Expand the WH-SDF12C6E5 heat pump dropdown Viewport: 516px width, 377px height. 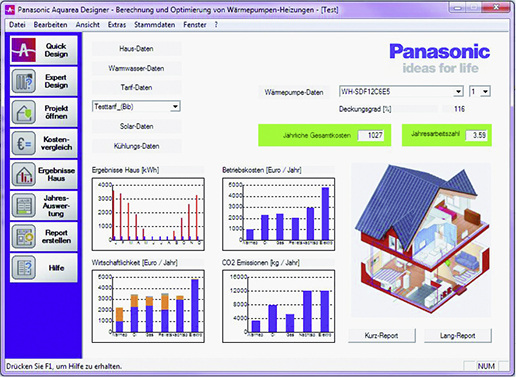(459, 91)
